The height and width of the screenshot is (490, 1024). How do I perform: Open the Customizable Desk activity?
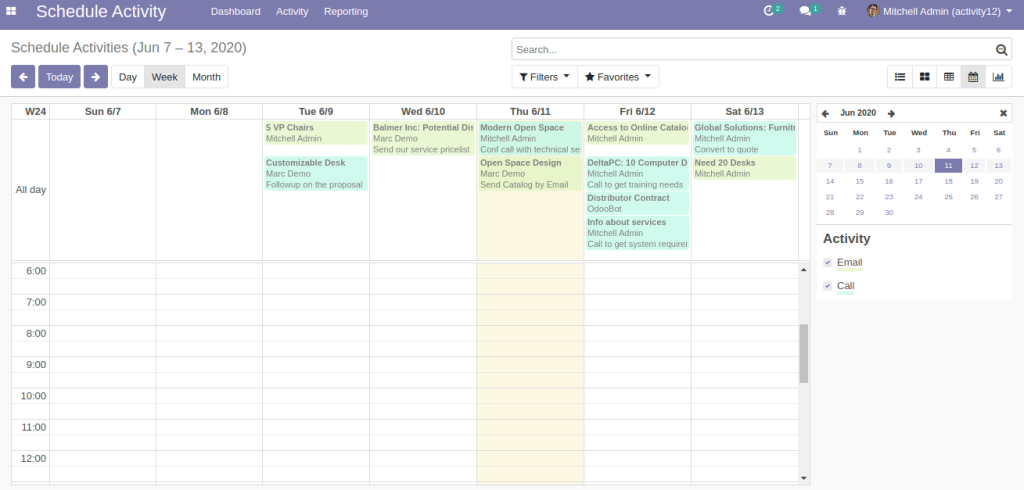tap(316, 173)
